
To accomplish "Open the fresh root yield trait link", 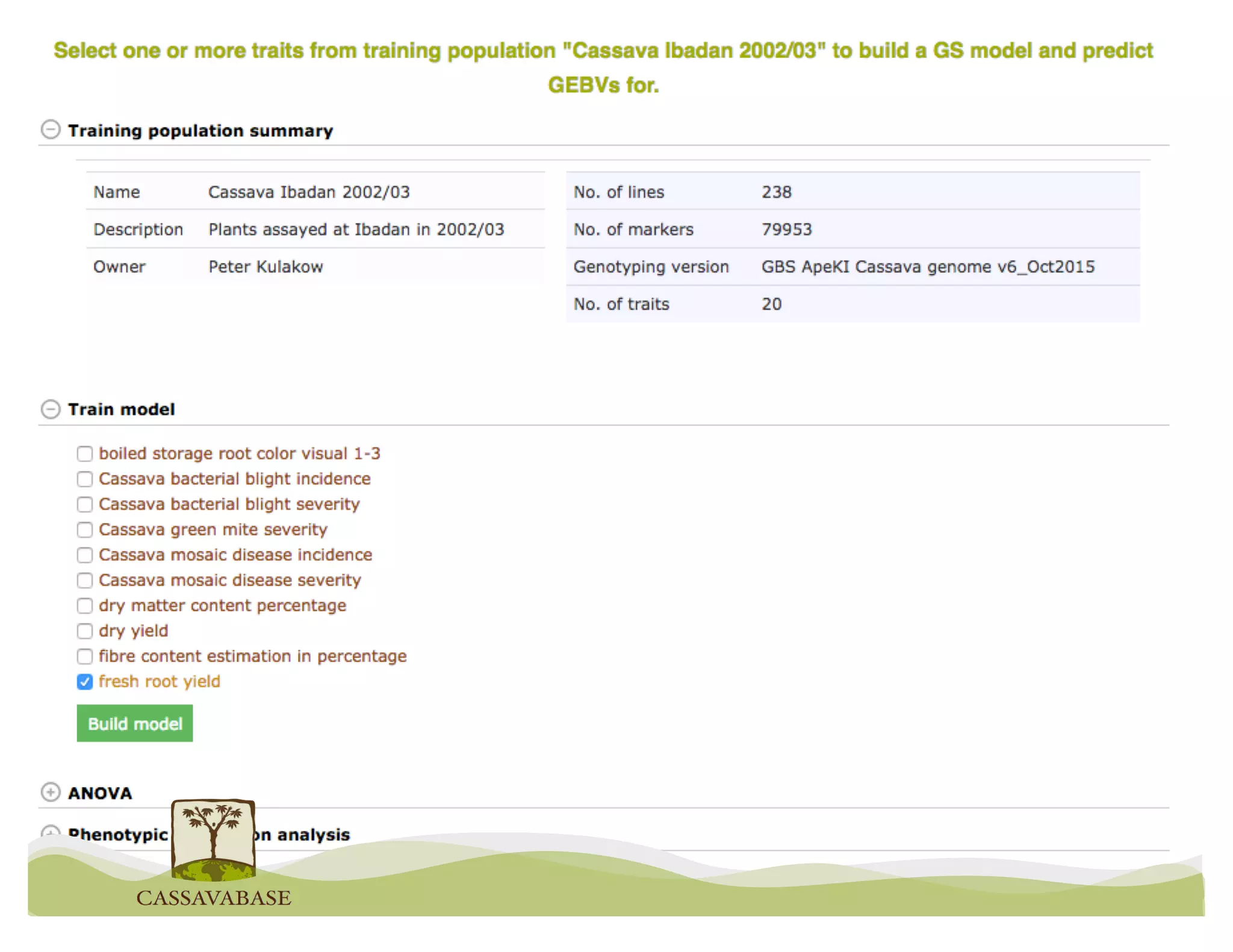I will click(160, 681).
